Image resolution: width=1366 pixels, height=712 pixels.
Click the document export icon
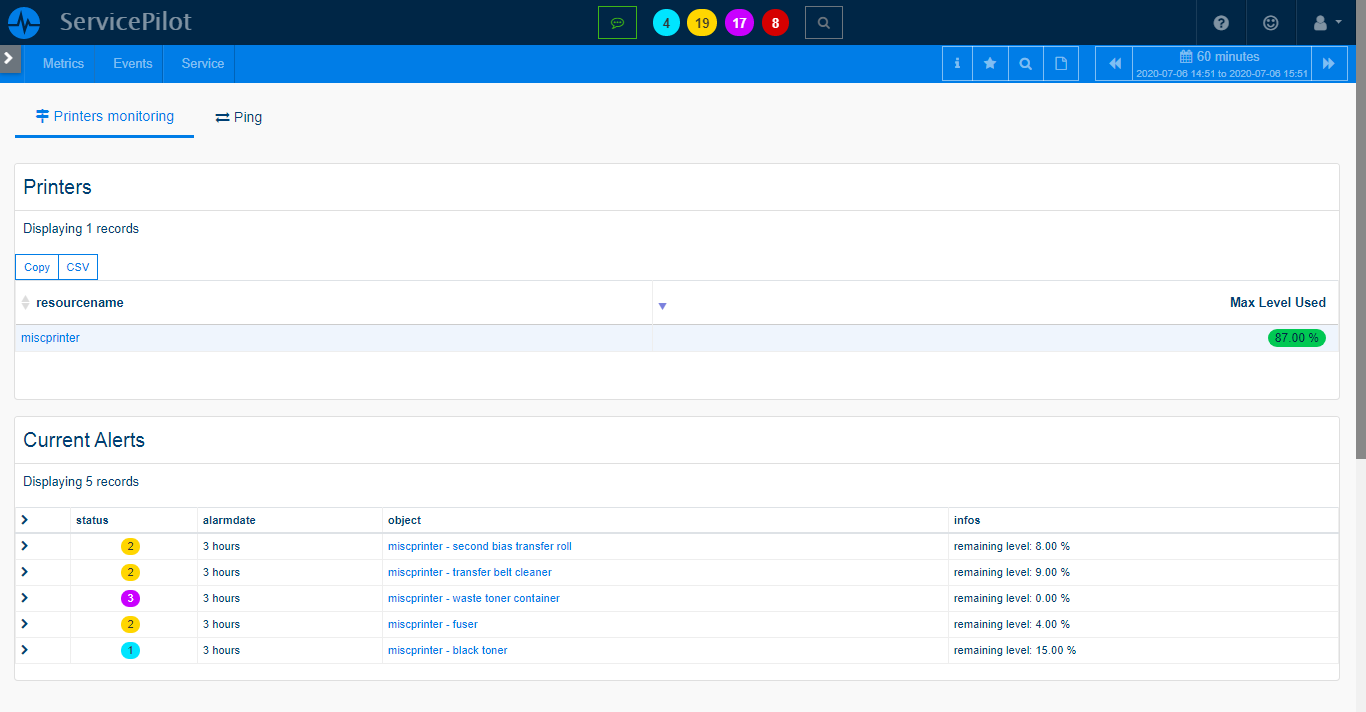1061,64
